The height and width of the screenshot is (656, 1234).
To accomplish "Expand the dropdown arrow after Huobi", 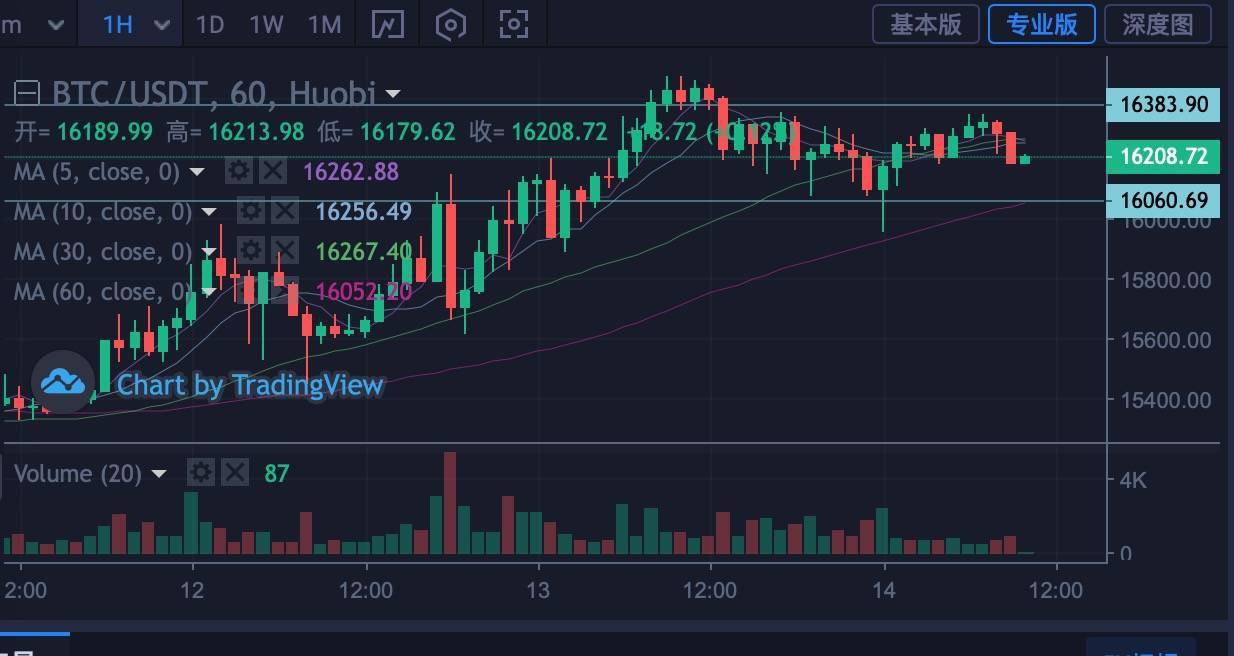I will 393,94.
